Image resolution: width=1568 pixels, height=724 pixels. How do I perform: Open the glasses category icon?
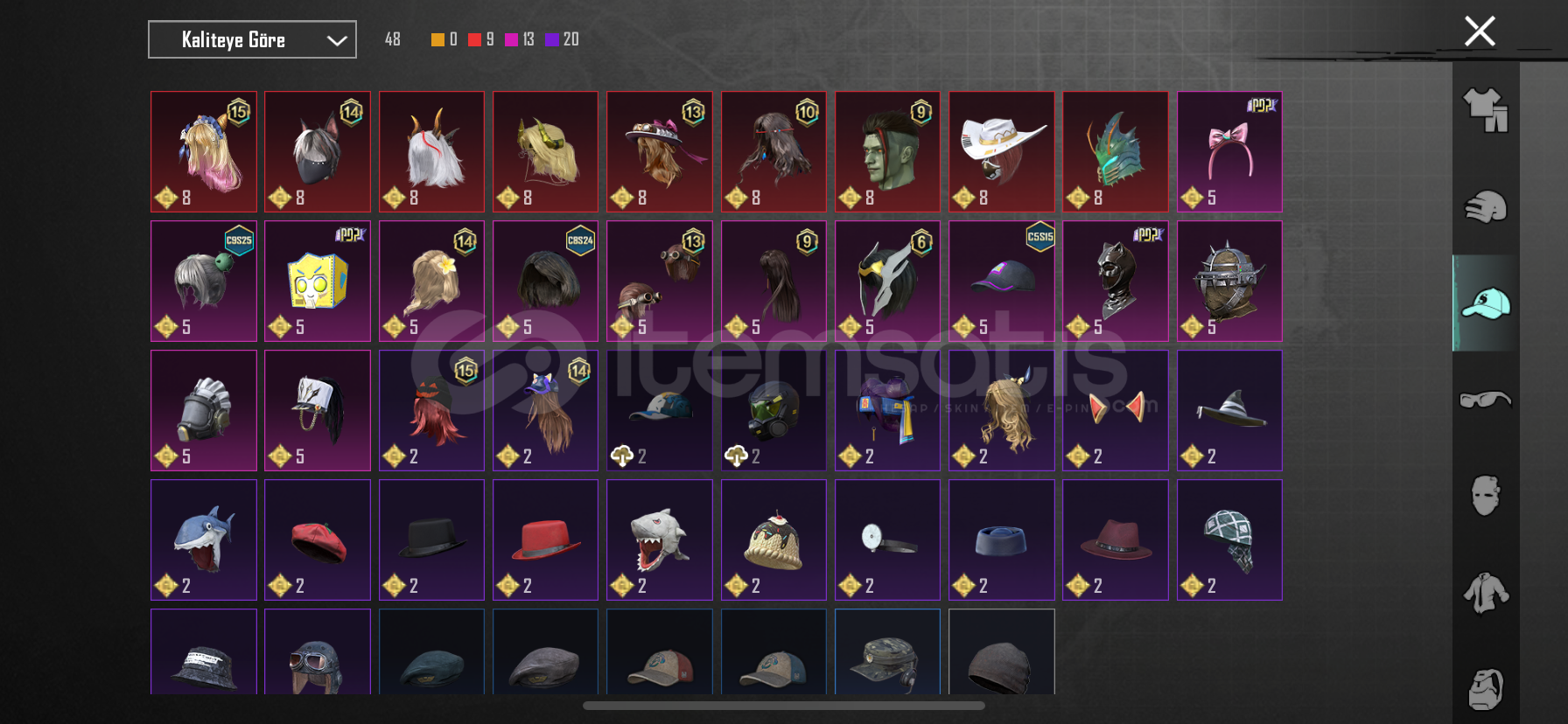(x=1486, y=400)
